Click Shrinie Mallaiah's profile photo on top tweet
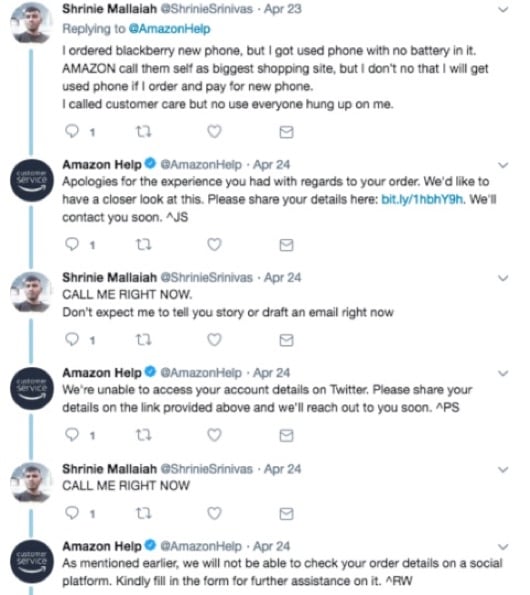Screen dimensions: 530x595 coord(32,23)
